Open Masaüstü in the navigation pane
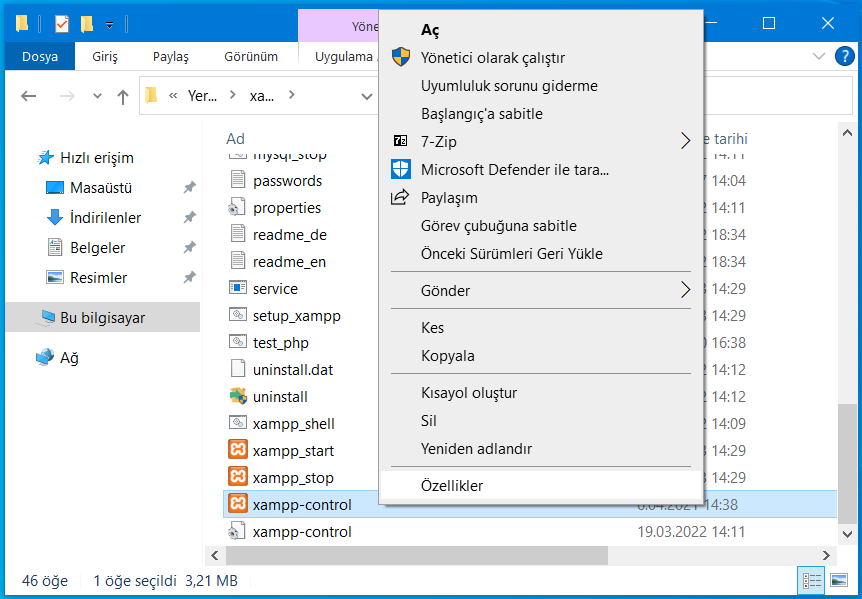Screen dimensions: 862x599 101,187
